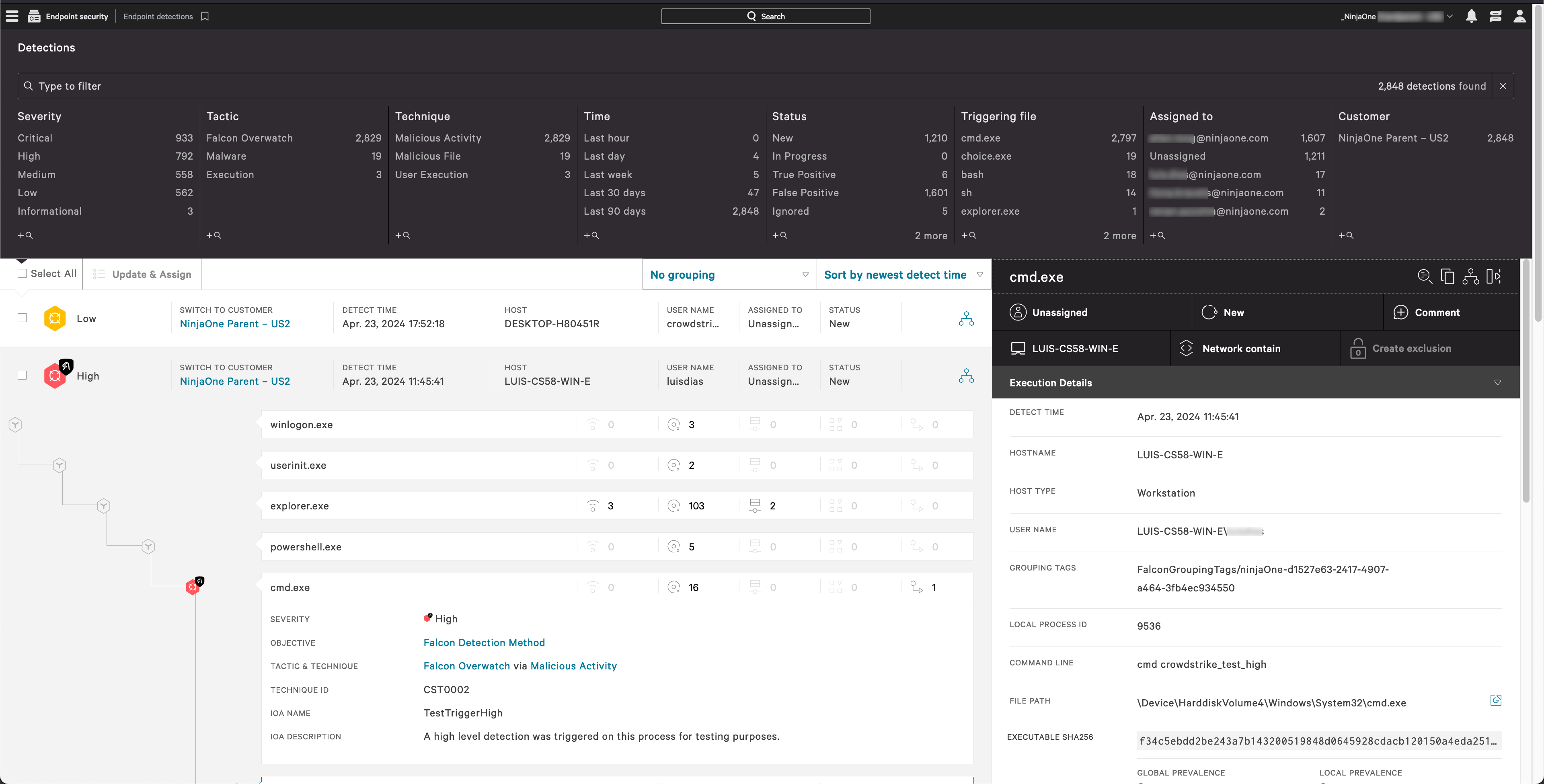Viewport: 1544px width, 784px height.
Task: Expand 2 more entries under Status
Action: pos(931,236)
